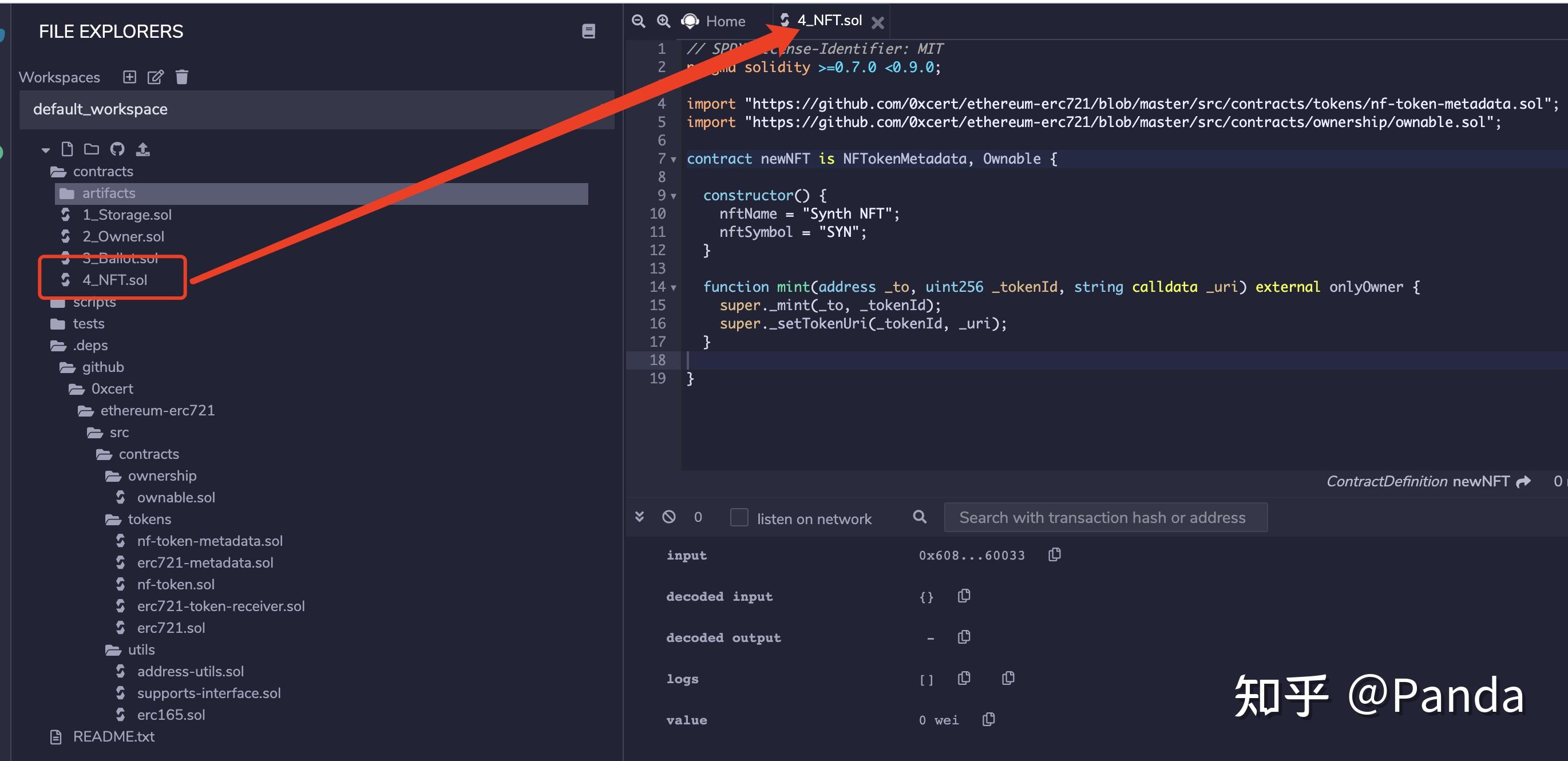This screenshot has height=761, width=1568.
Task: Fold the mint function at line 14
Action: pyautogui.click(x=673, y=287)
